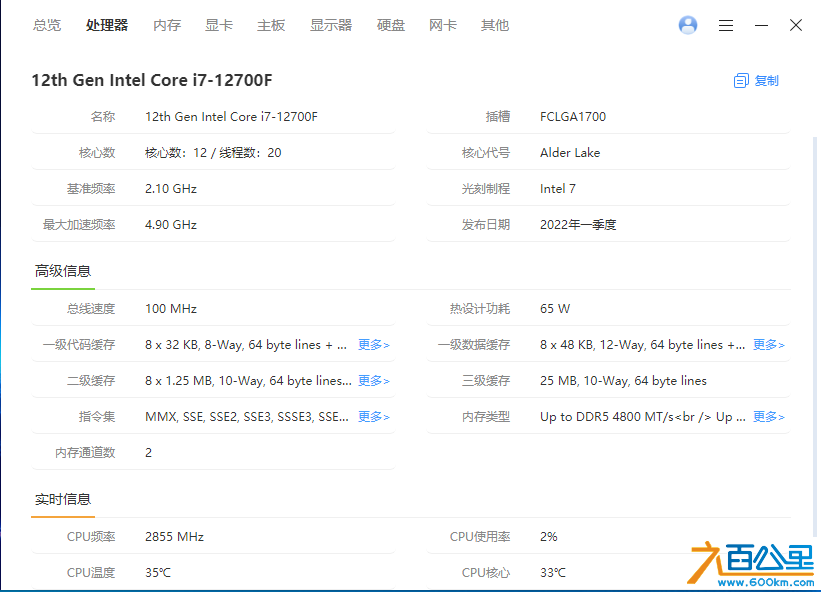821x592 pixels.
Task: Open the 内存 tab
Action: 167,25
